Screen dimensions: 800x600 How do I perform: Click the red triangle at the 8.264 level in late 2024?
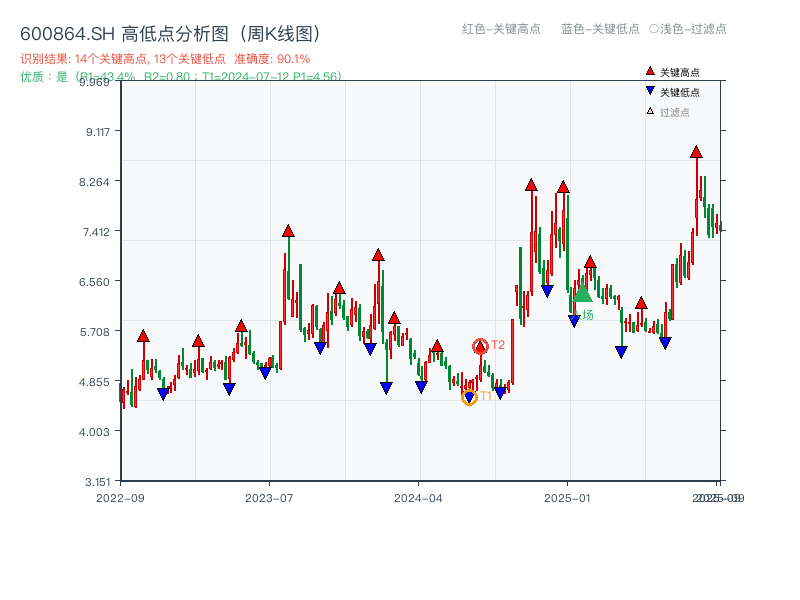[x=530, y=183]
